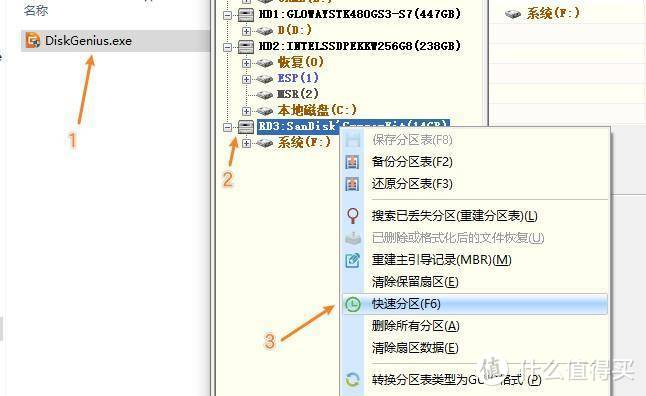The width and height of the screenshot is (646, 396).
Task: Click the 名称 column header
Action: click(x=36, y=10)
